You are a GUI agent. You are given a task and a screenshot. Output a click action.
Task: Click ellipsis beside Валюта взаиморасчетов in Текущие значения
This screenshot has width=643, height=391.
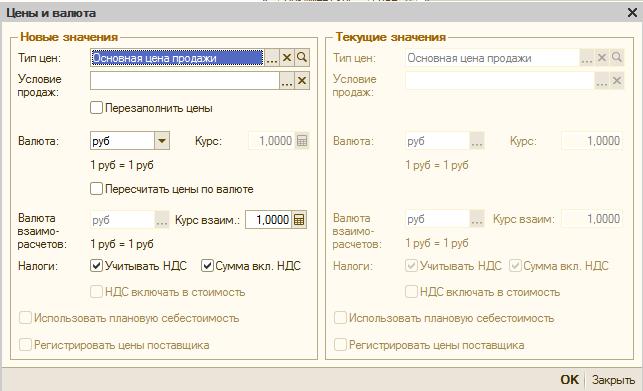pos(477,220)
